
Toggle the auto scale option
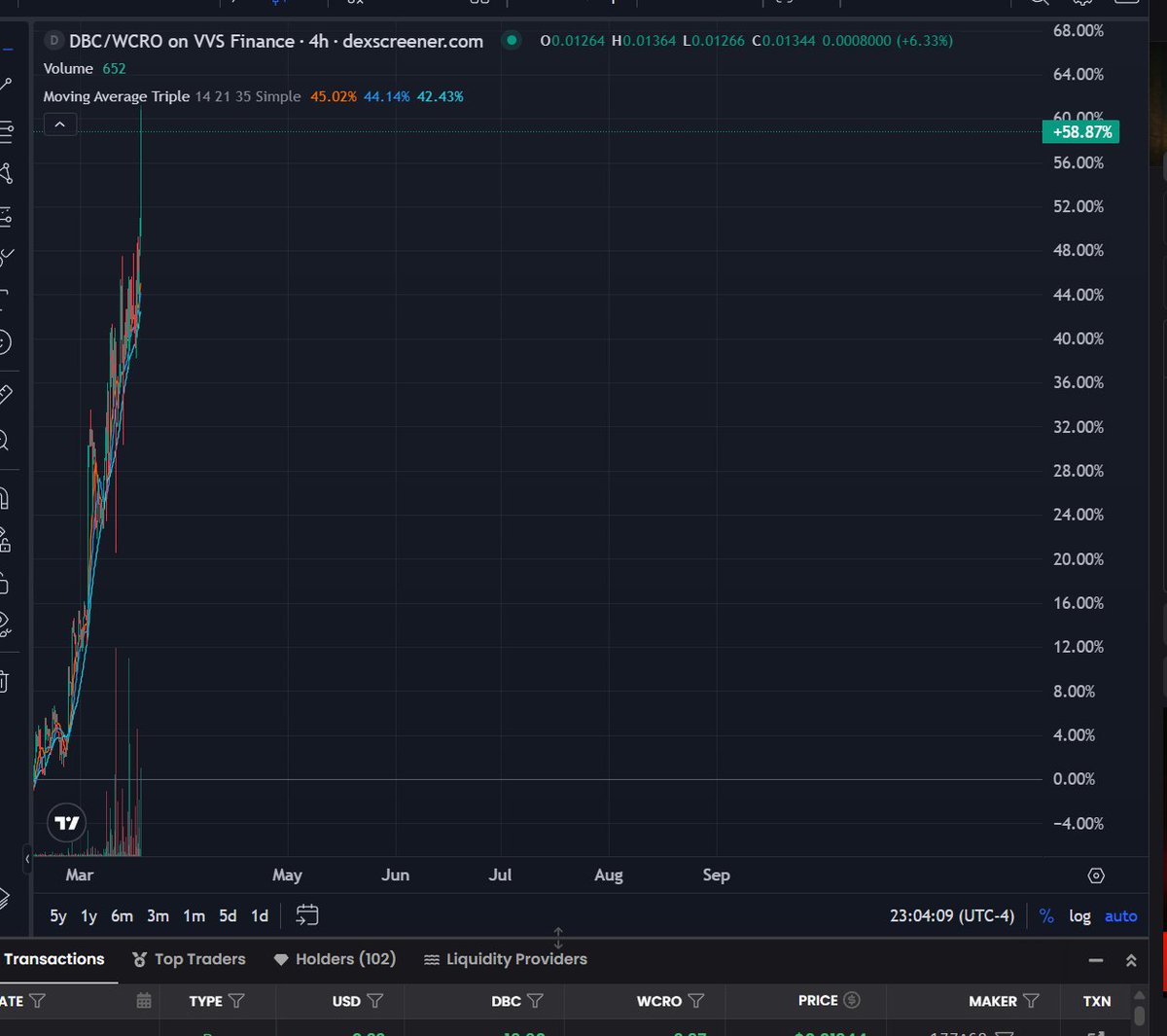[x=1120, y=916]
